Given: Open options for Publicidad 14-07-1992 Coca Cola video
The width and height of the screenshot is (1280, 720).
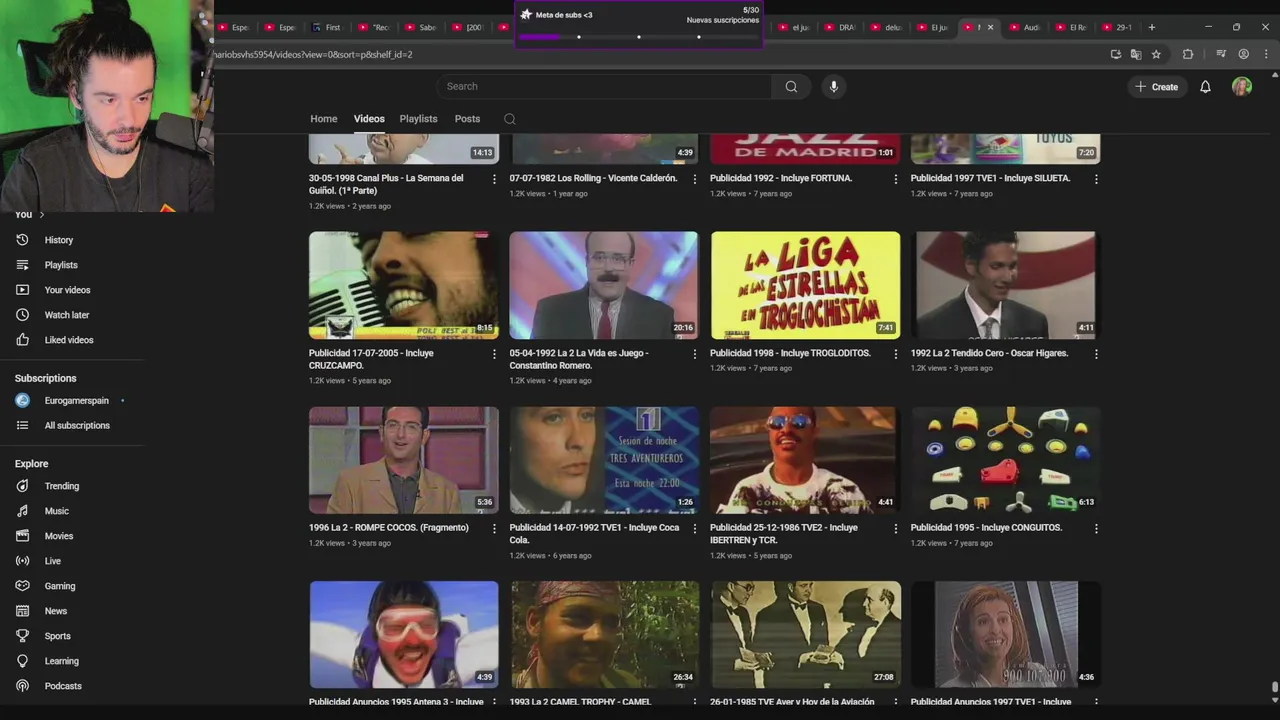Looking at the screenshot, I should point(695,528).
